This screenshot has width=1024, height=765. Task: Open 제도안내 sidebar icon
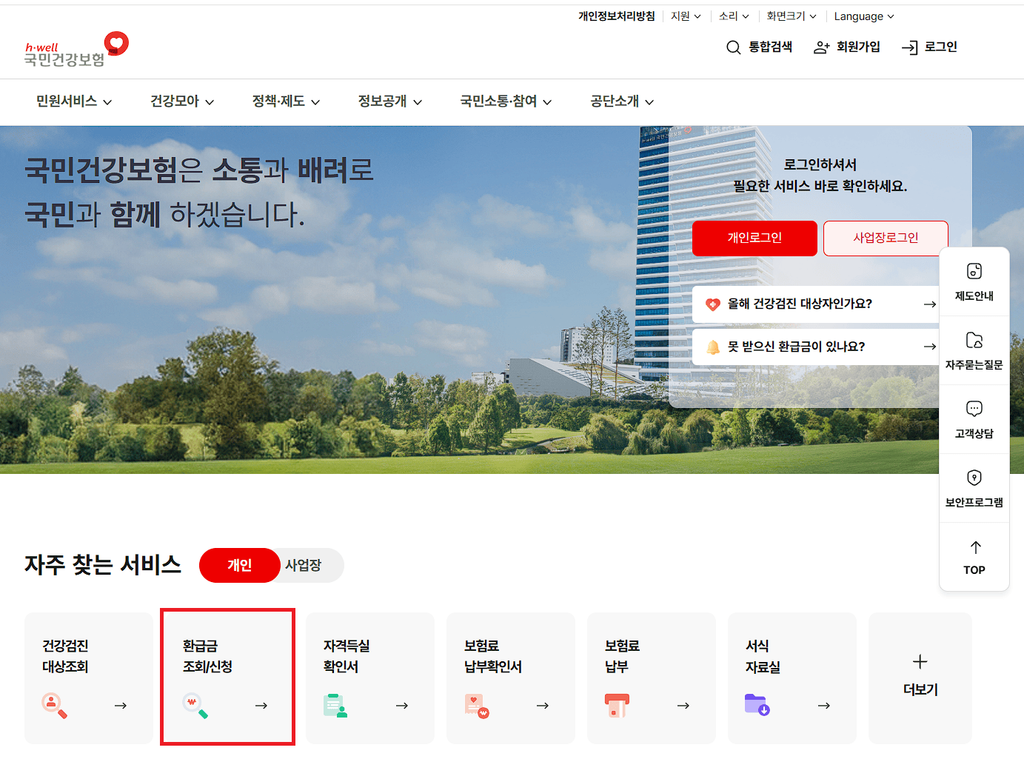(x=974, y=271)
